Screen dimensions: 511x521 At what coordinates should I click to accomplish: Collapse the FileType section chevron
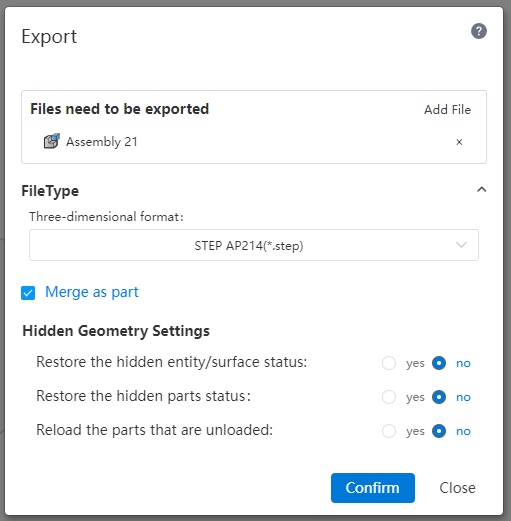(481, 190)
